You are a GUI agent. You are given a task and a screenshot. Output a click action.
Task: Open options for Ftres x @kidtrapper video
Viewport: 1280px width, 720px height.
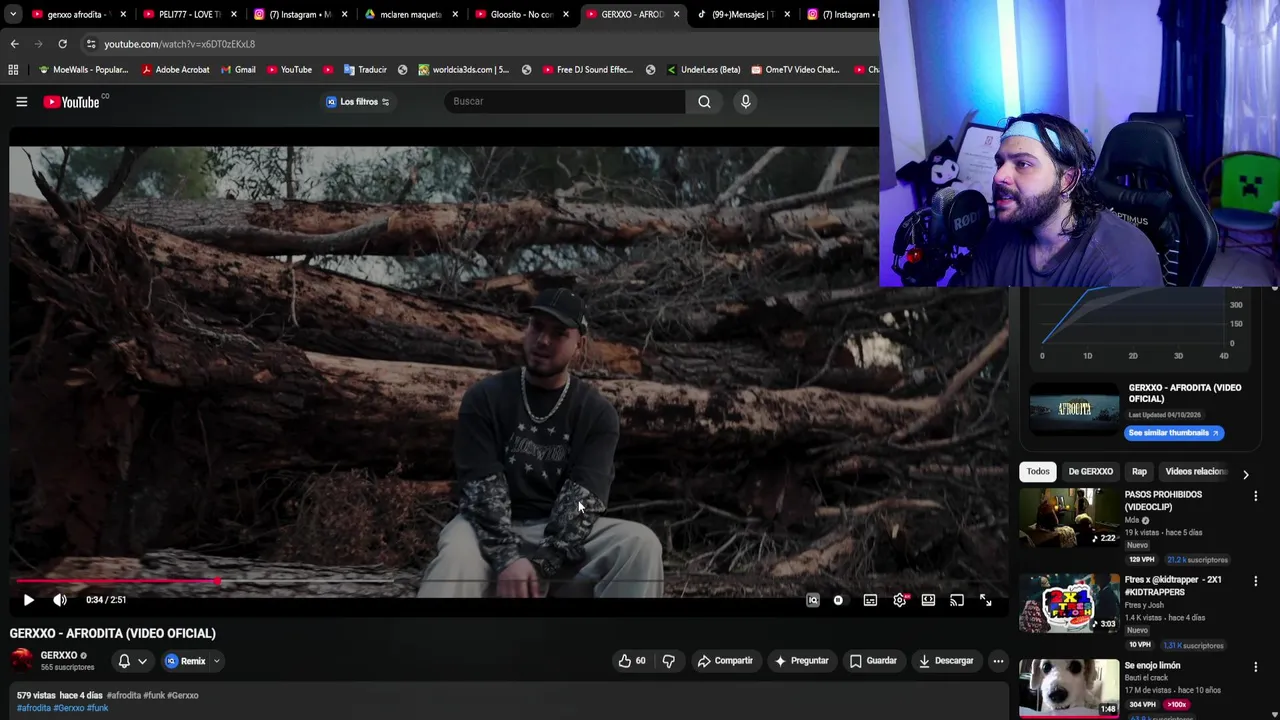pos(1256,581)
